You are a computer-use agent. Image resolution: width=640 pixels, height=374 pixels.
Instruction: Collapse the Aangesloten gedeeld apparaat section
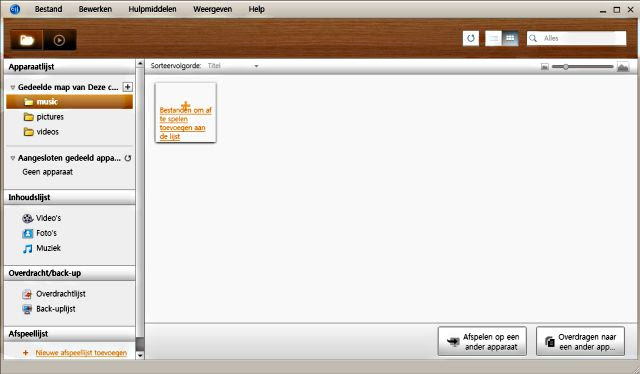(13, 158)
